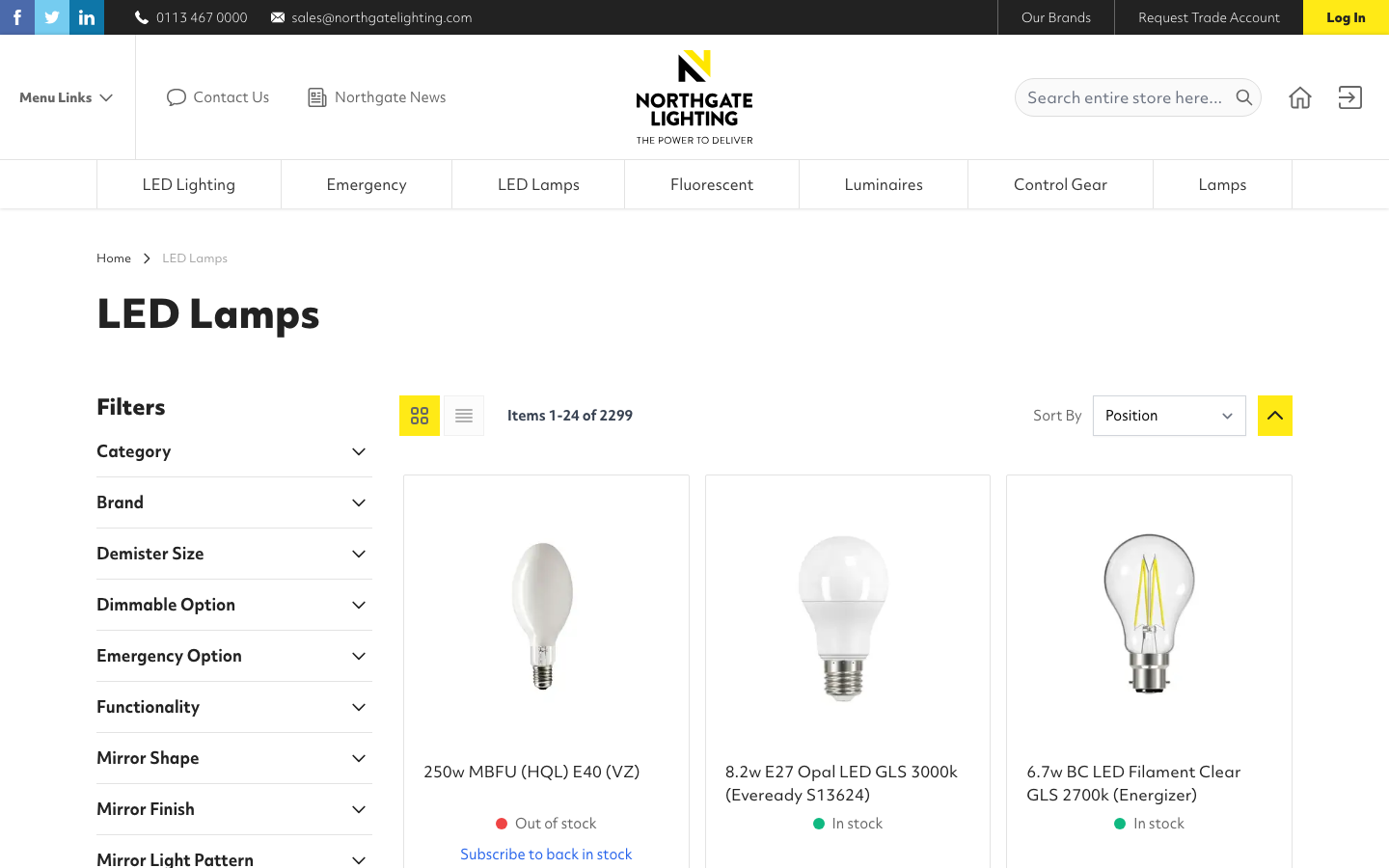Switch to grid view

pyautogui.click(x=420, y=416)
